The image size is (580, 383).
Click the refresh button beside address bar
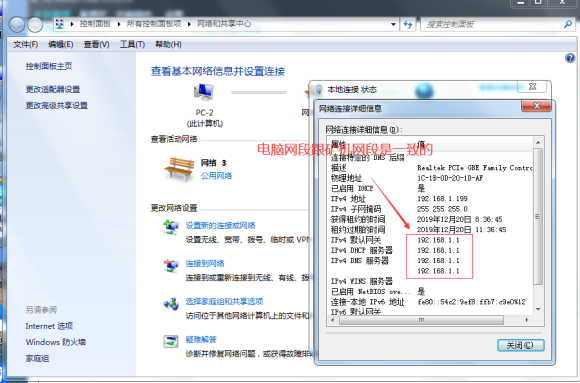pos(408,24)
